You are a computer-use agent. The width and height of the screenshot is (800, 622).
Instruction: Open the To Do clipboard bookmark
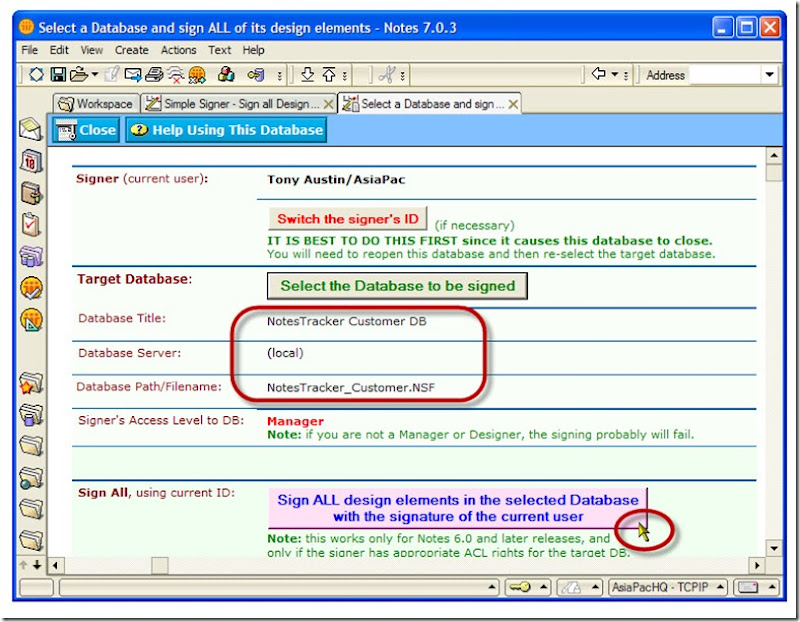31,225
